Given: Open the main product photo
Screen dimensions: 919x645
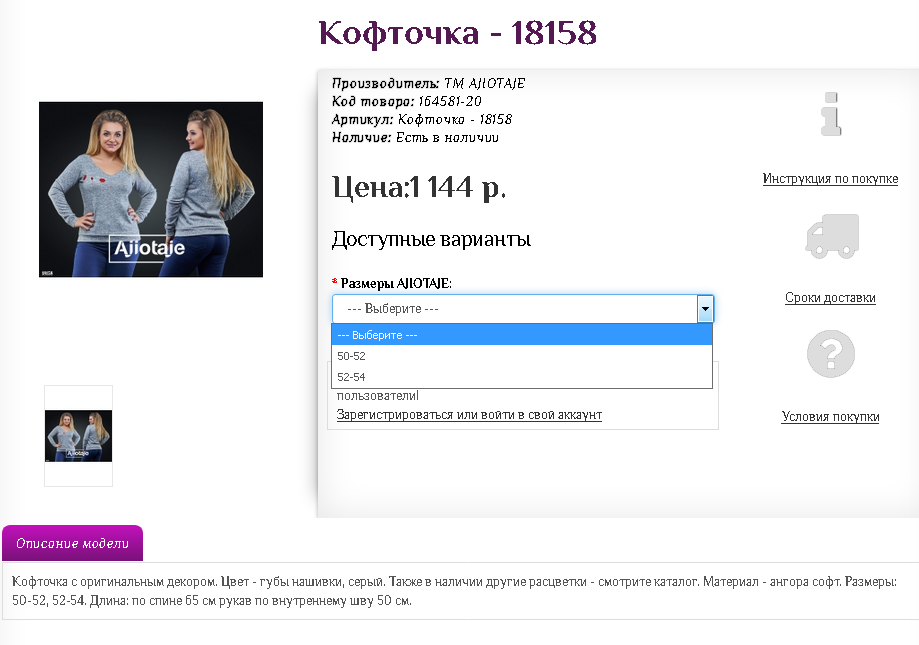Looking at the screenshot, I should point(151,189).
